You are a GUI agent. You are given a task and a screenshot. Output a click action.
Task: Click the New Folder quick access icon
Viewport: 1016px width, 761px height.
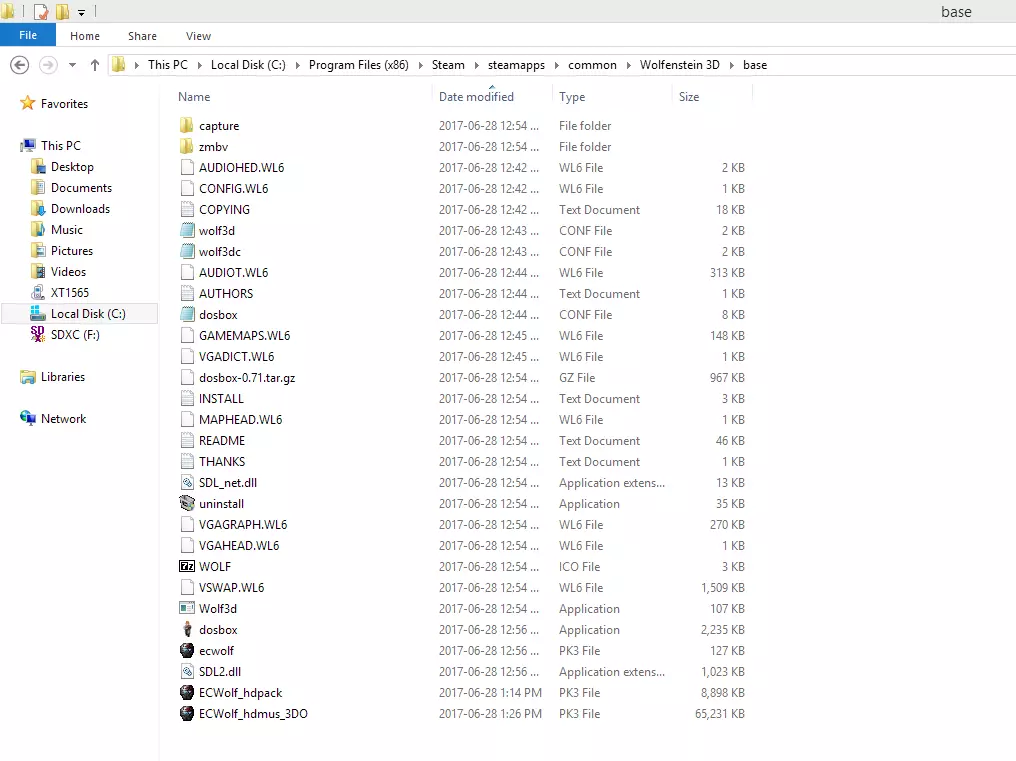click(62, 11)
